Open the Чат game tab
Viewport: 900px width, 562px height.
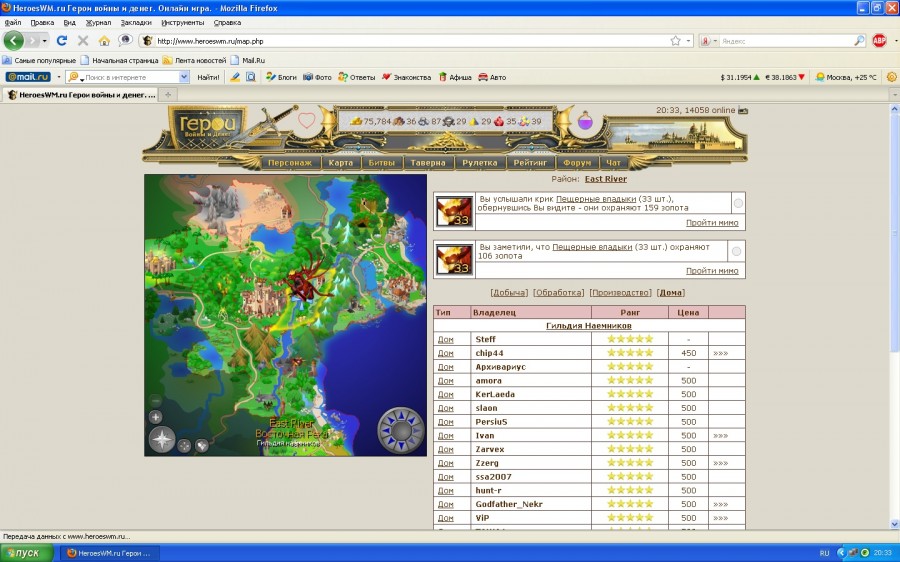(614, 162)
